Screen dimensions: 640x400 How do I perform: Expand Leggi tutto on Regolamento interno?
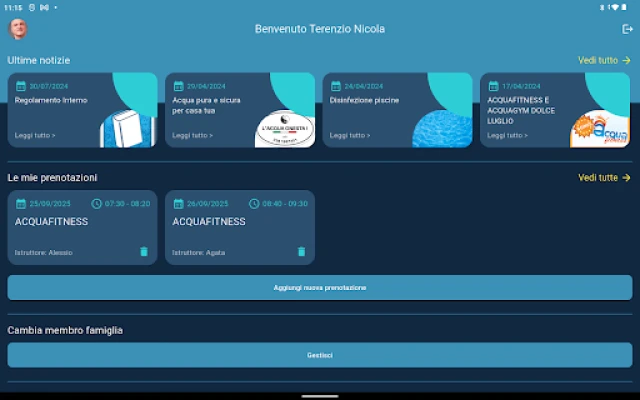point(35,135)
